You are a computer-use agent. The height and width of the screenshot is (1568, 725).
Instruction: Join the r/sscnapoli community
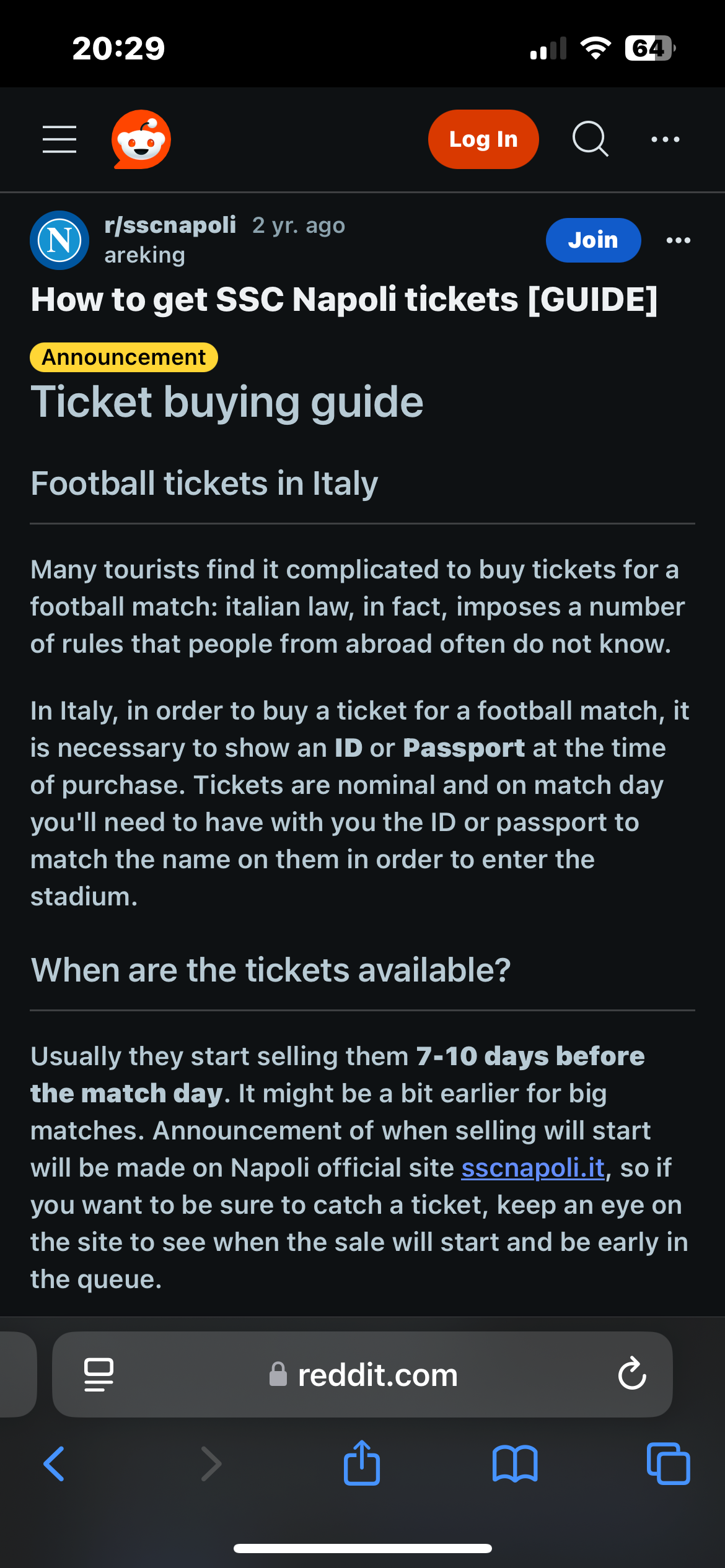(593, 240)
